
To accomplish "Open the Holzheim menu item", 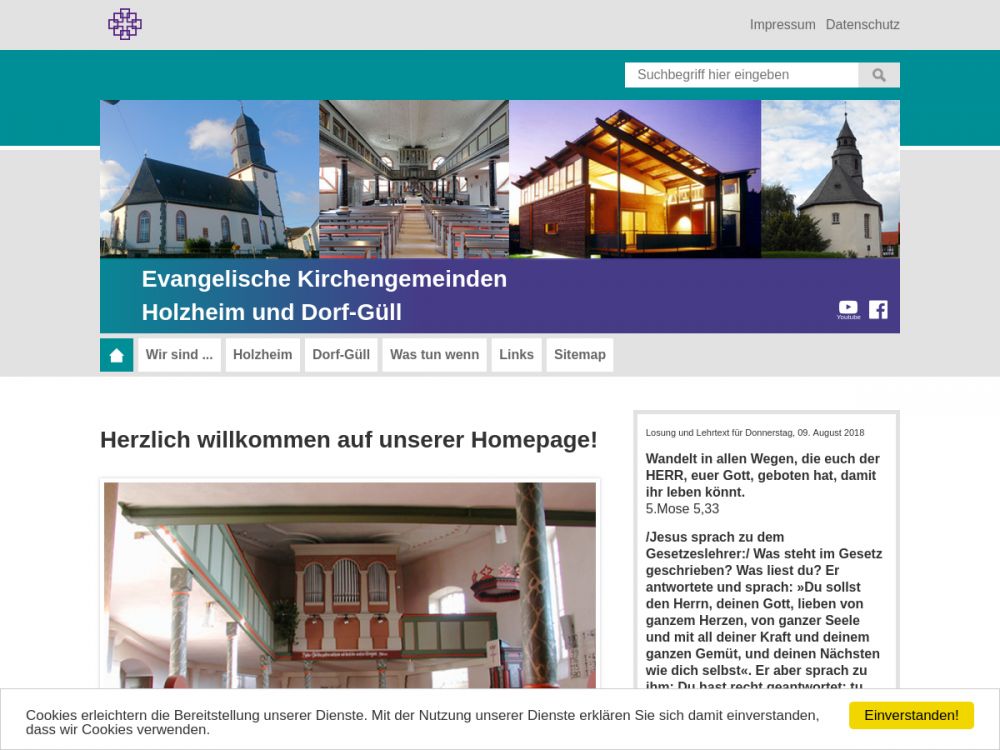I will 263,355.
